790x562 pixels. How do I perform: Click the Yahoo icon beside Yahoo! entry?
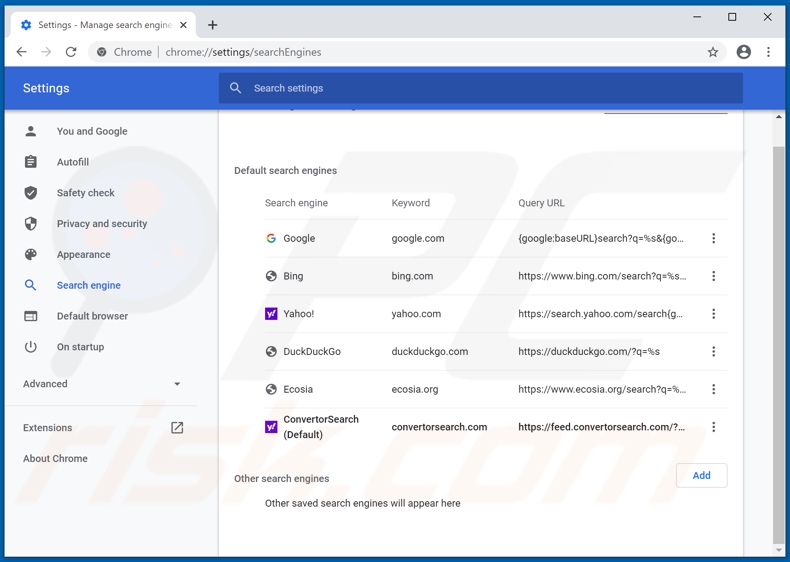coord(271,314)
